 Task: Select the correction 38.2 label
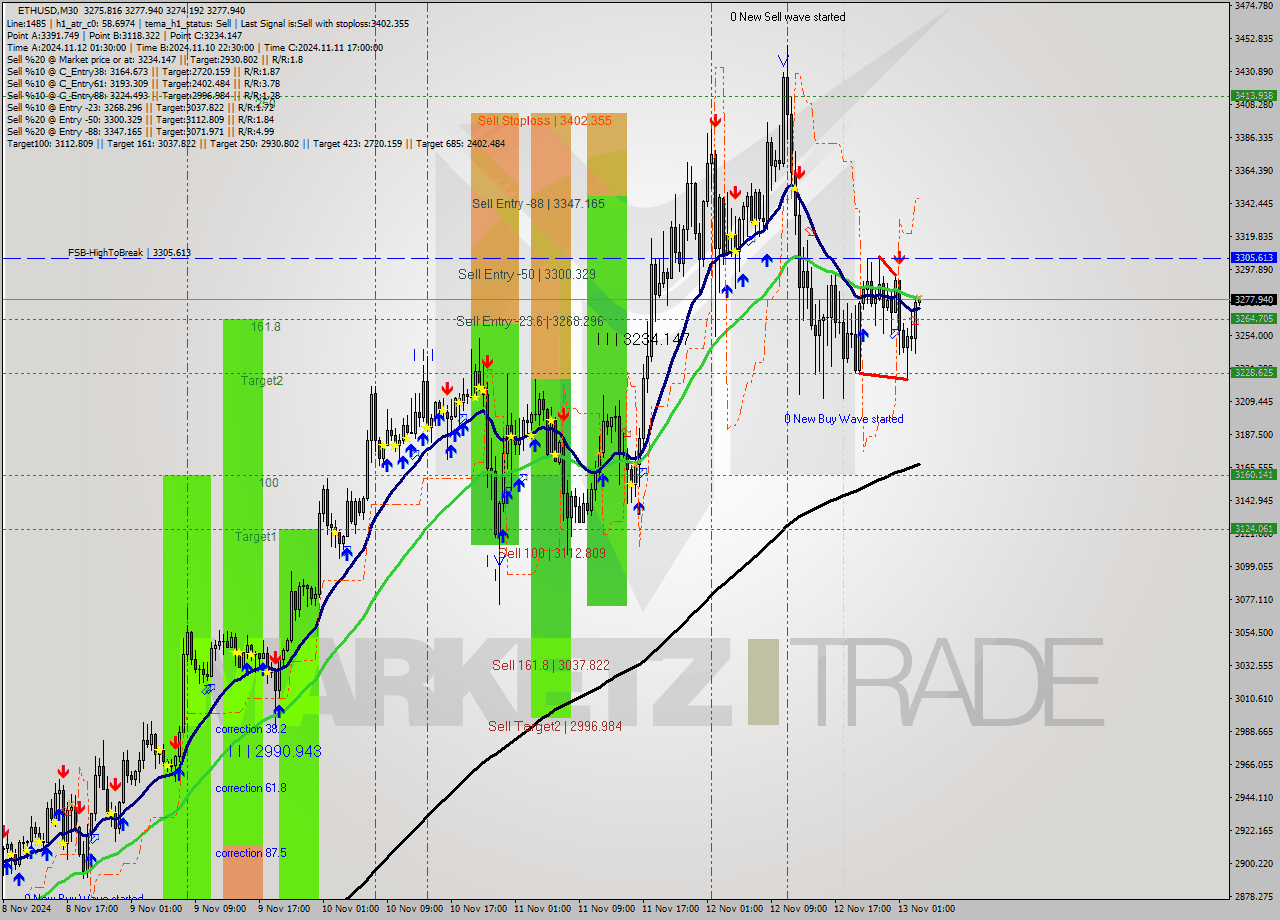251,729
